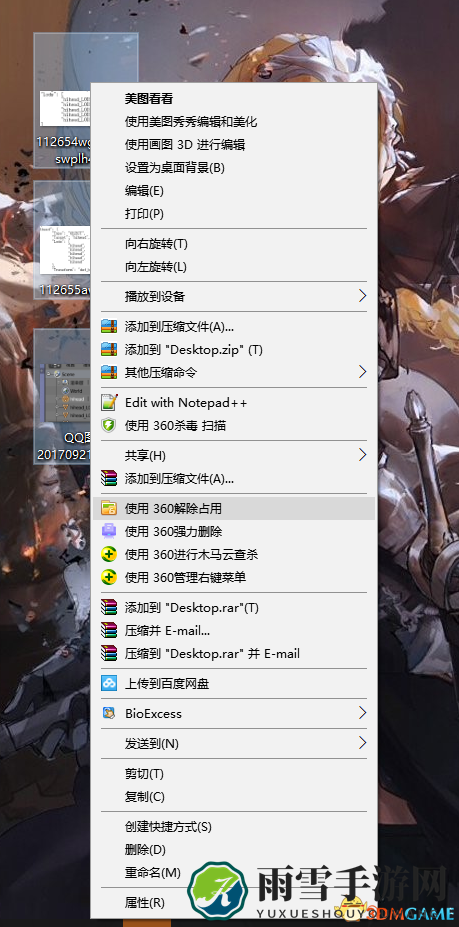Choose 设置为桌面背景(B) from the menu
The height and width of the screenshot is (927, 459).
pos(175,168)
